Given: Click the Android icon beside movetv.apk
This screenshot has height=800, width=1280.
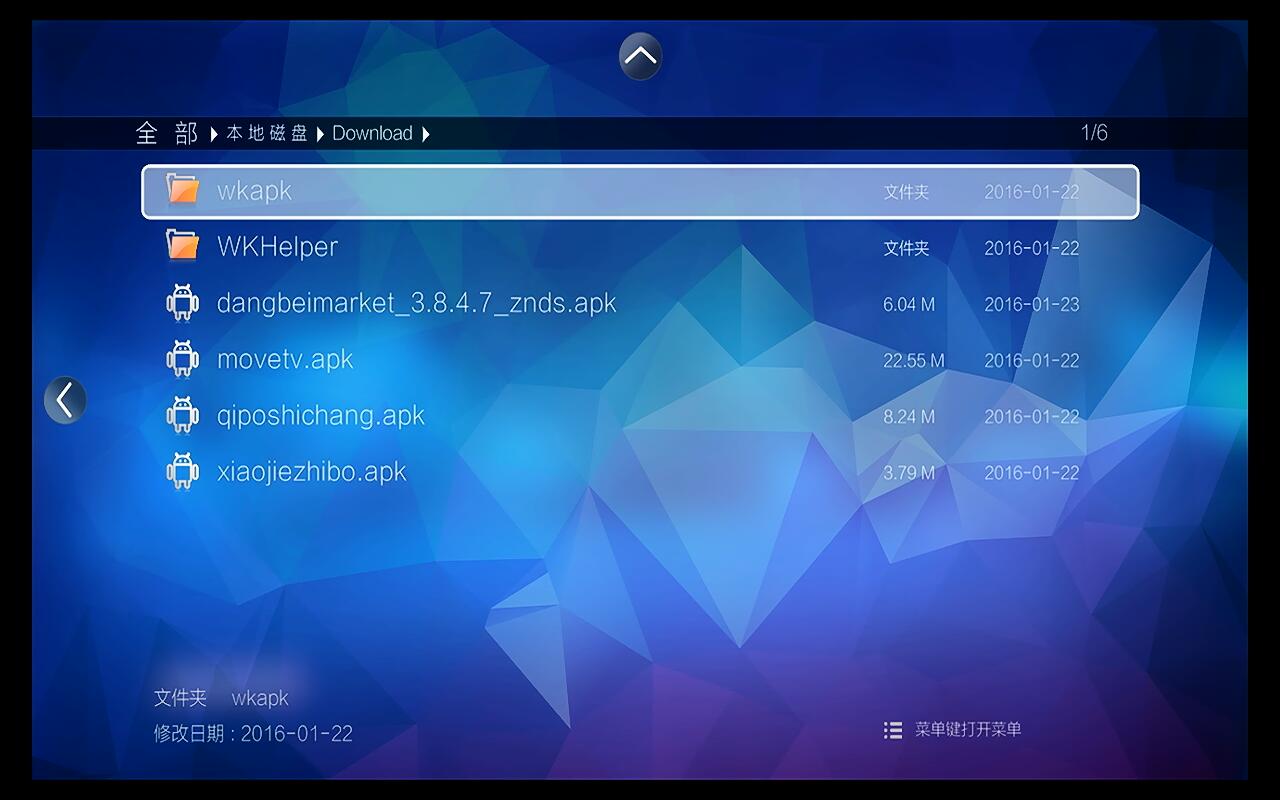Looking at the screenshot, I should pyautogui.click(x=182, y=359).
